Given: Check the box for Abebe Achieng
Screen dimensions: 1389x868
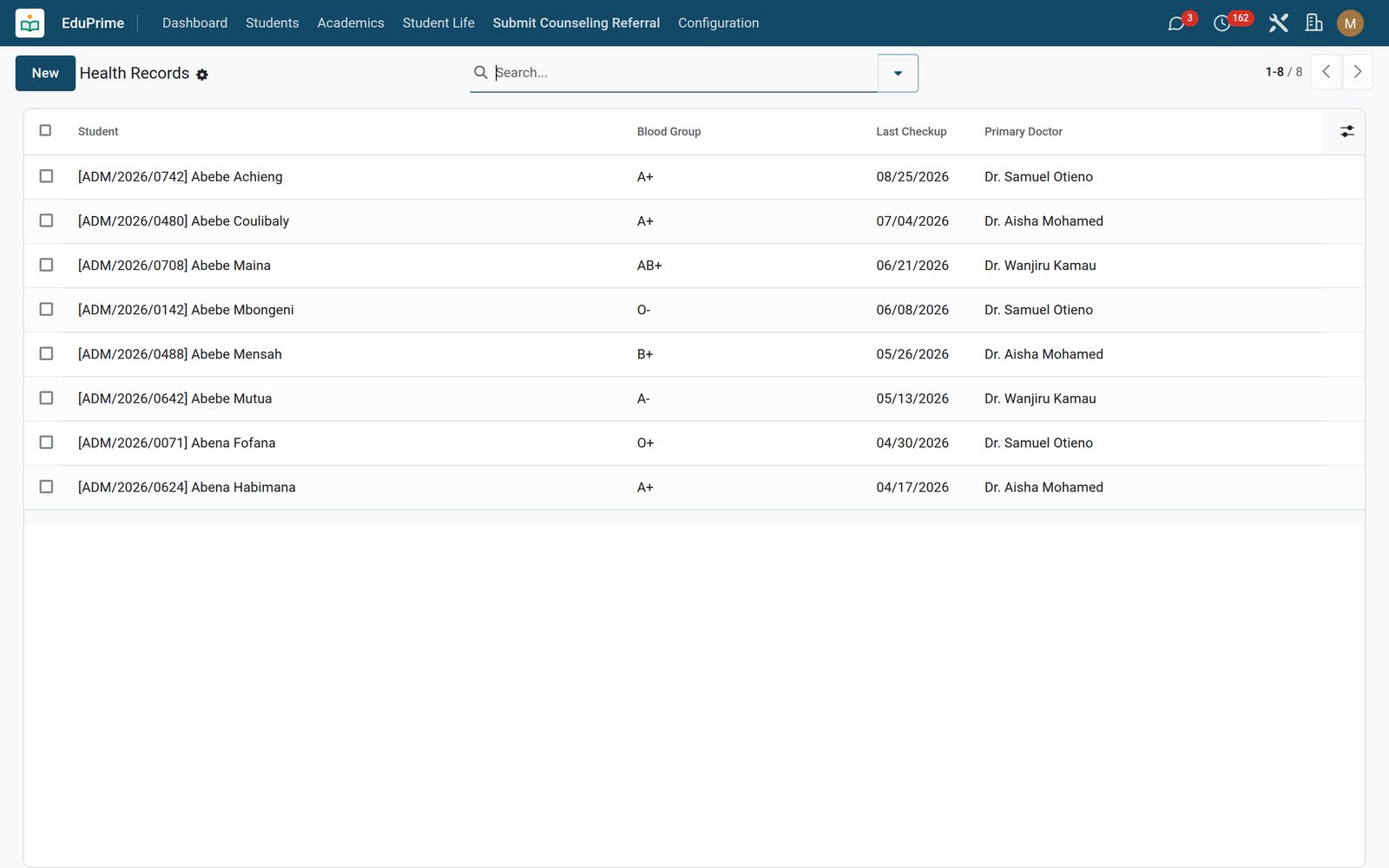Looking at the screenshot, I should (46, 176).
